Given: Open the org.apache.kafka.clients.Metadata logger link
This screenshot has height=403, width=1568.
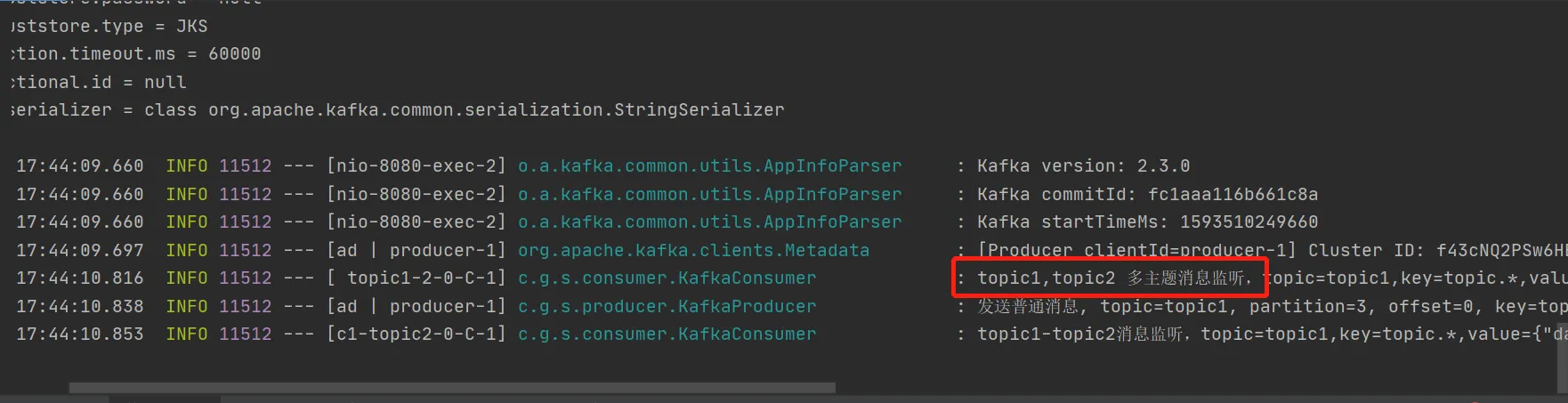Looking at the screenshot, I should pos(693,250).
